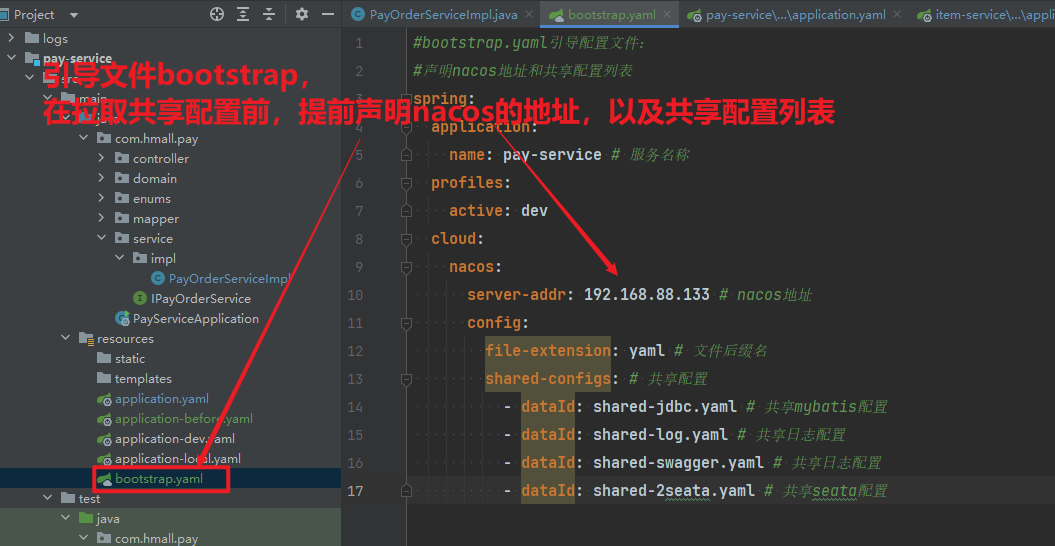Fold the profiles block in gutter
This screenshot has height=546, width=1055.
pyautogui.click(x=406, y=184)
